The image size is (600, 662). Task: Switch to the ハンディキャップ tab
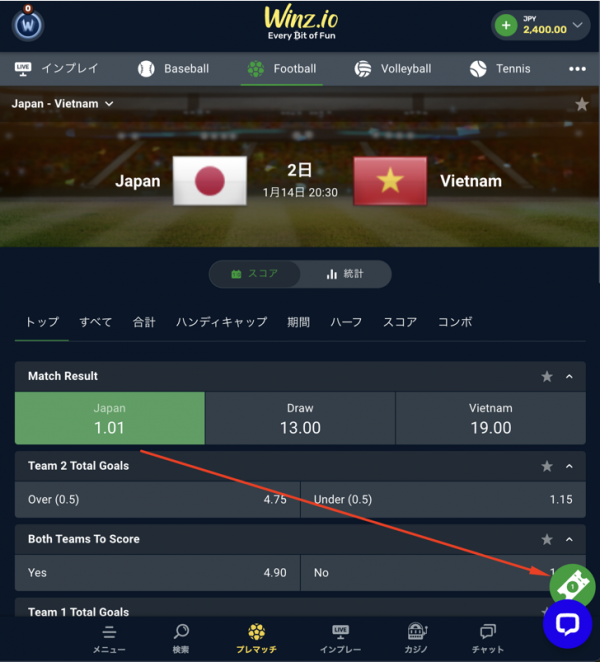(222, 322)
